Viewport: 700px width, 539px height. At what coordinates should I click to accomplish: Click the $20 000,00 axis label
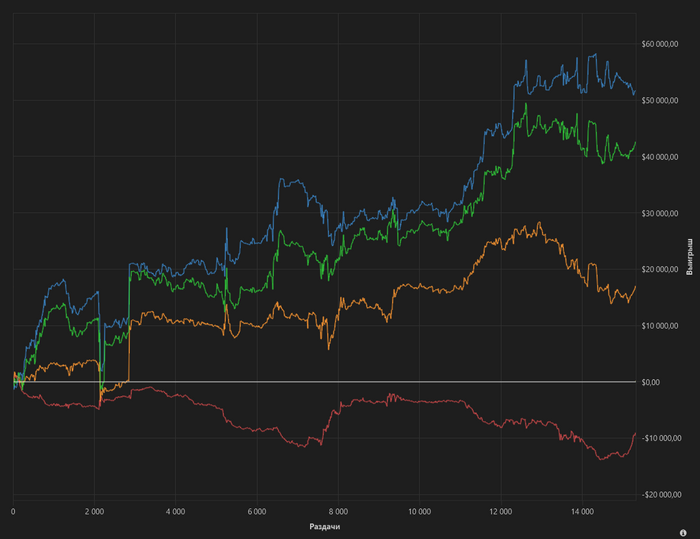click(x=660, y=269)
